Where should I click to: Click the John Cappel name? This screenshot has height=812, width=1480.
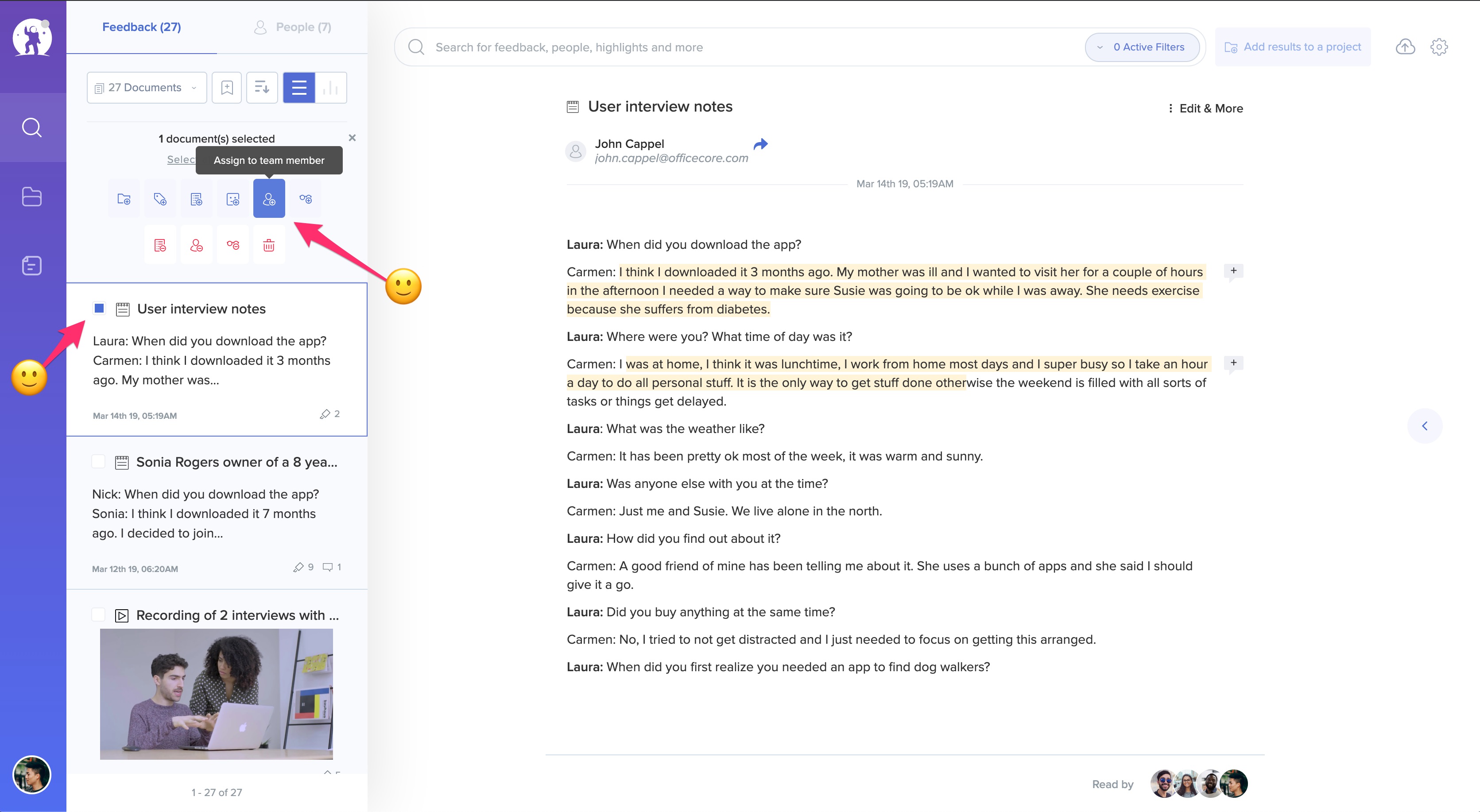pyautogui.click(x=629, y=143)
